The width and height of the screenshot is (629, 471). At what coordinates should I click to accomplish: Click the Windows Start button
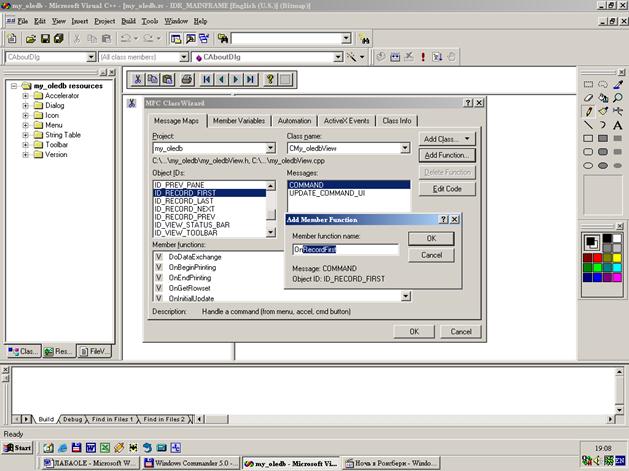point(18,448)
